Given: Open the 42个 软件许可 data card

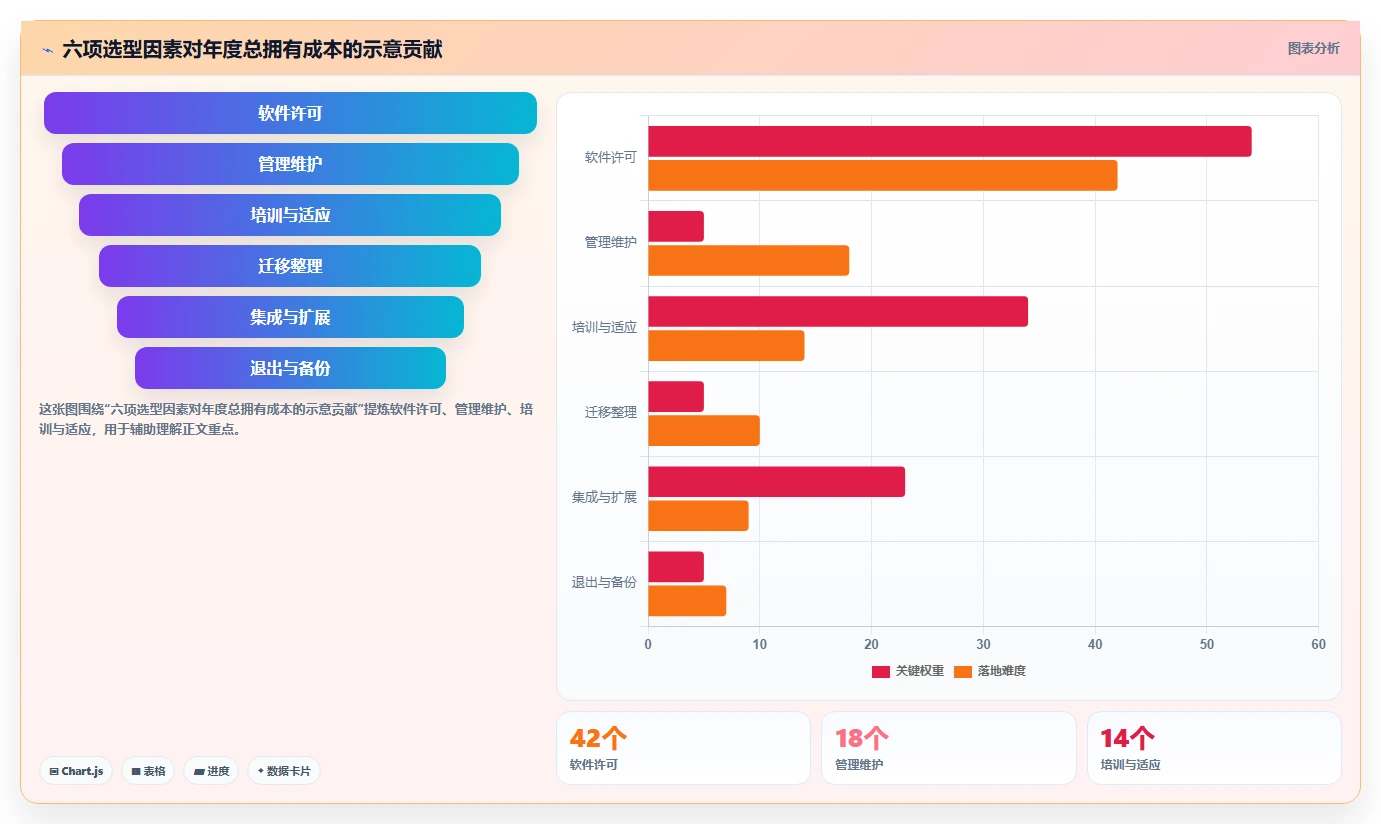Looking at the screenshot, I should click(x=683, y=748).
